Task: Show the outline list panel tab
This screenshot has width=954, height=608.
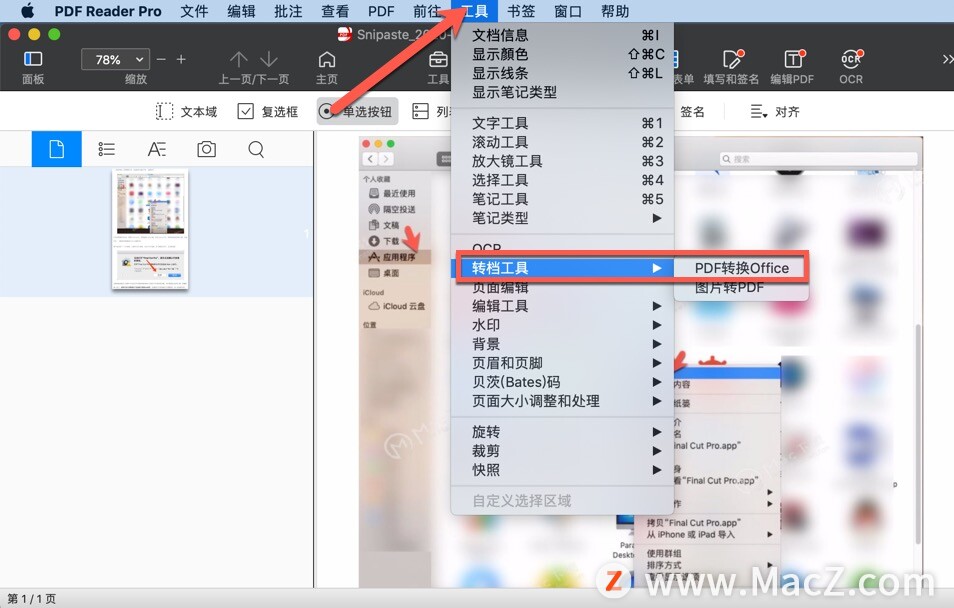Action: coord(106,149)
